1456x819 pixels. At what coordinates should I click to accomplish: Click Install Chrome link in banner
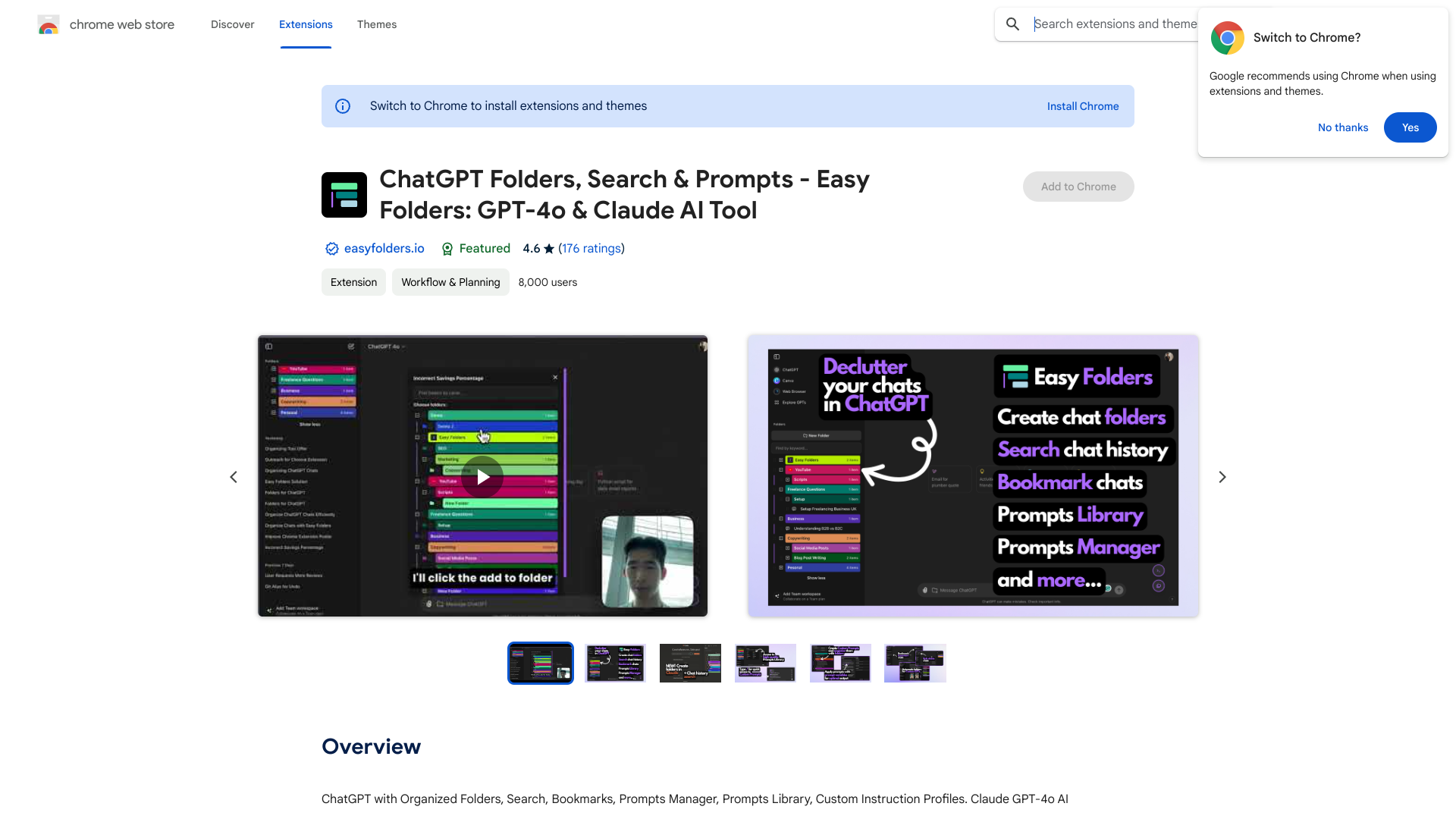coord(1083,106)
